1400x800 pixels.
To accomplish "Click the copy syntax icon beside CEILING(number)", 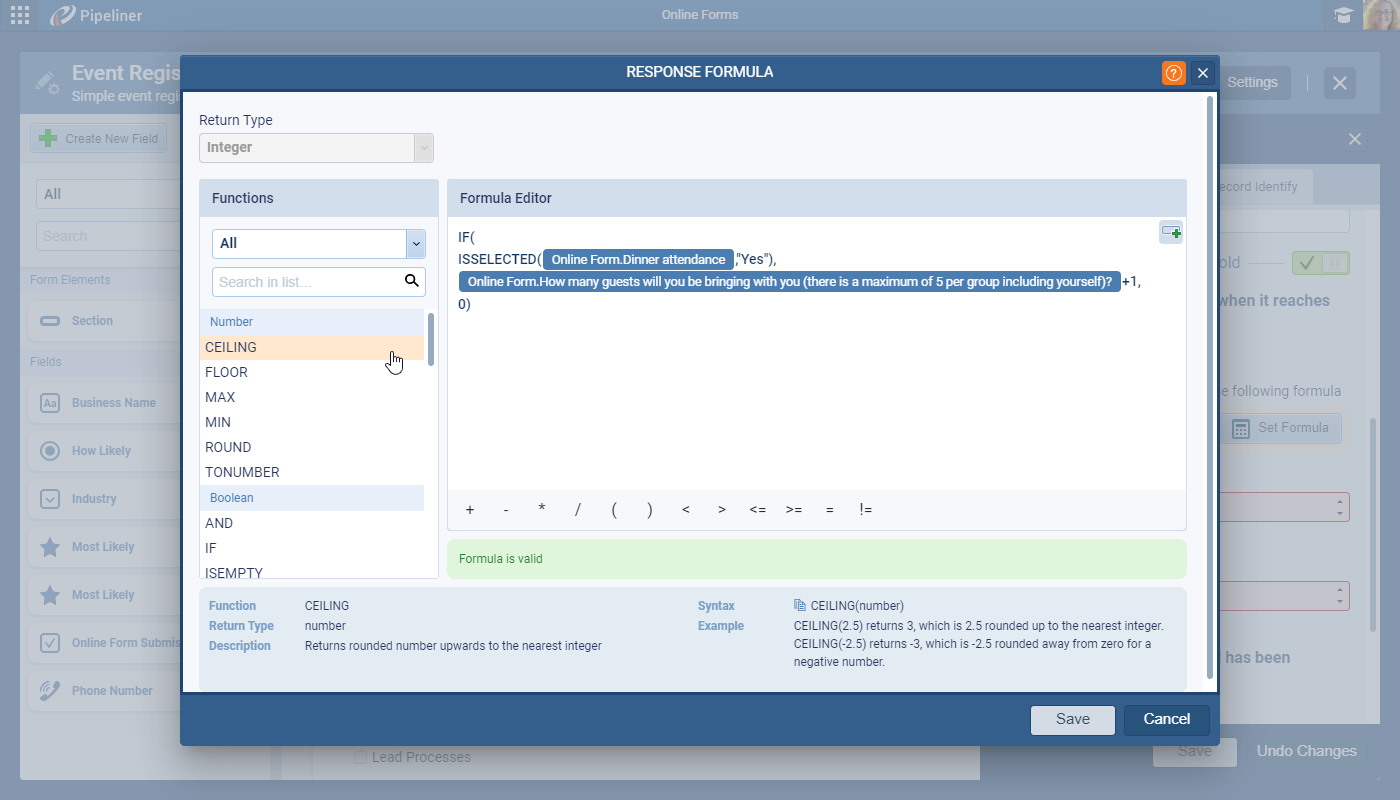I will pos(799,606).
